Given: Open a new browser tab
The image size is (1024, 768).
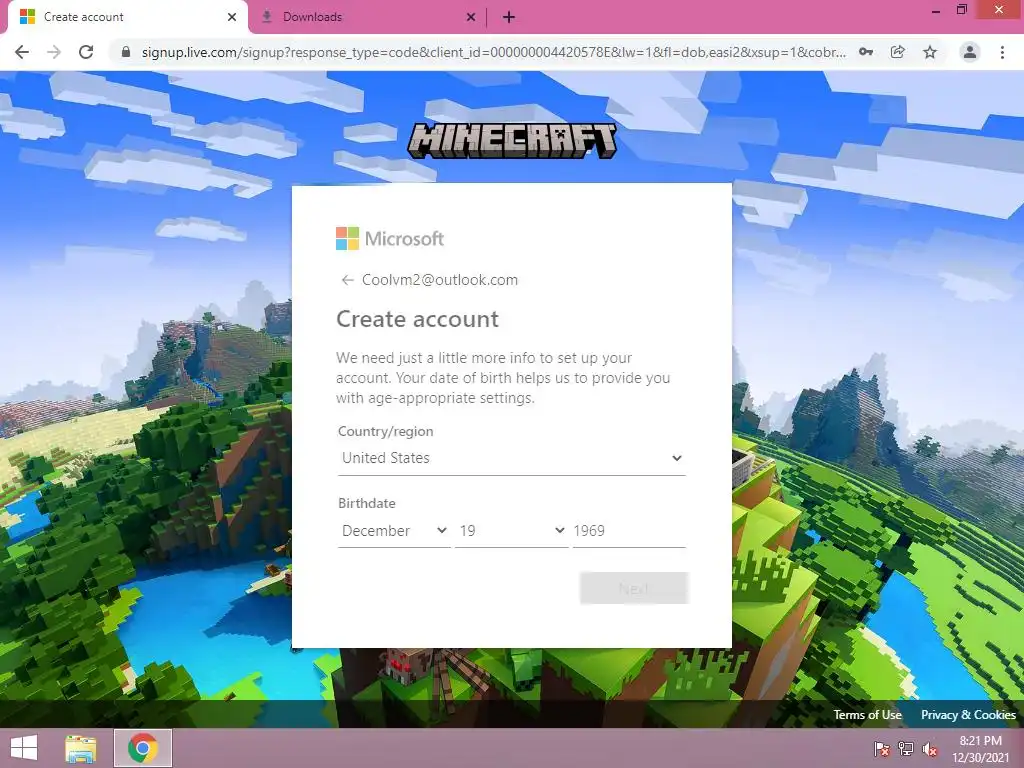Looking at the screenshot, I should coord(509,18).
